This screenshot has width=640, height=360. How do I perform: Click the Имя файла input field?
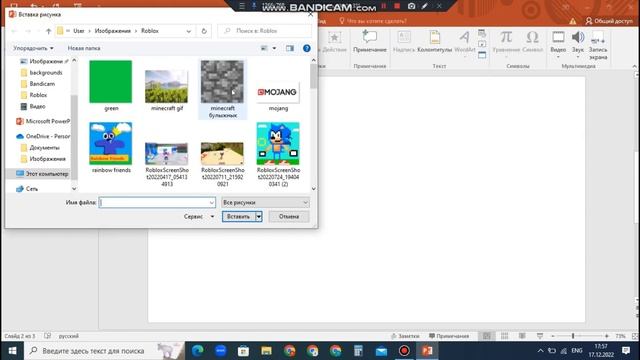pyautogui.click(x=153, y=202)
